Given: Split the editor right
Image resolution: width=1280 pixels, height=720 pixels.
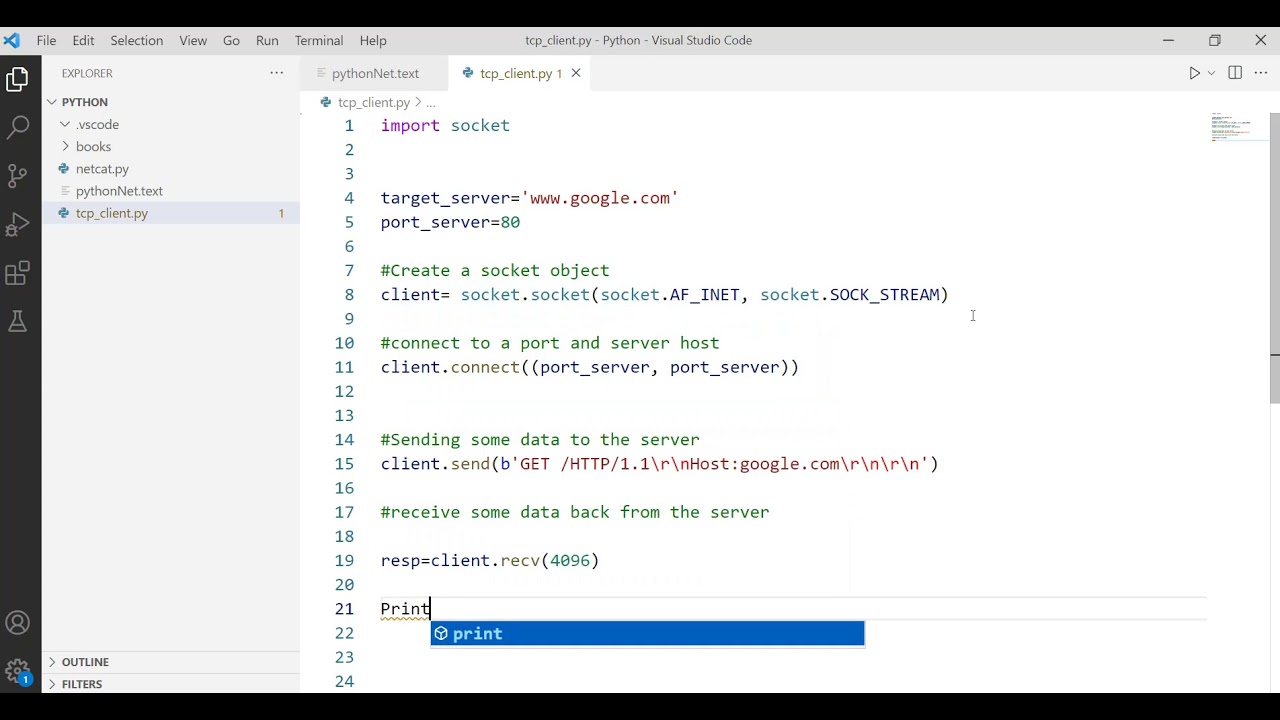Looking at the screenshot, I should coord(1235,73).
